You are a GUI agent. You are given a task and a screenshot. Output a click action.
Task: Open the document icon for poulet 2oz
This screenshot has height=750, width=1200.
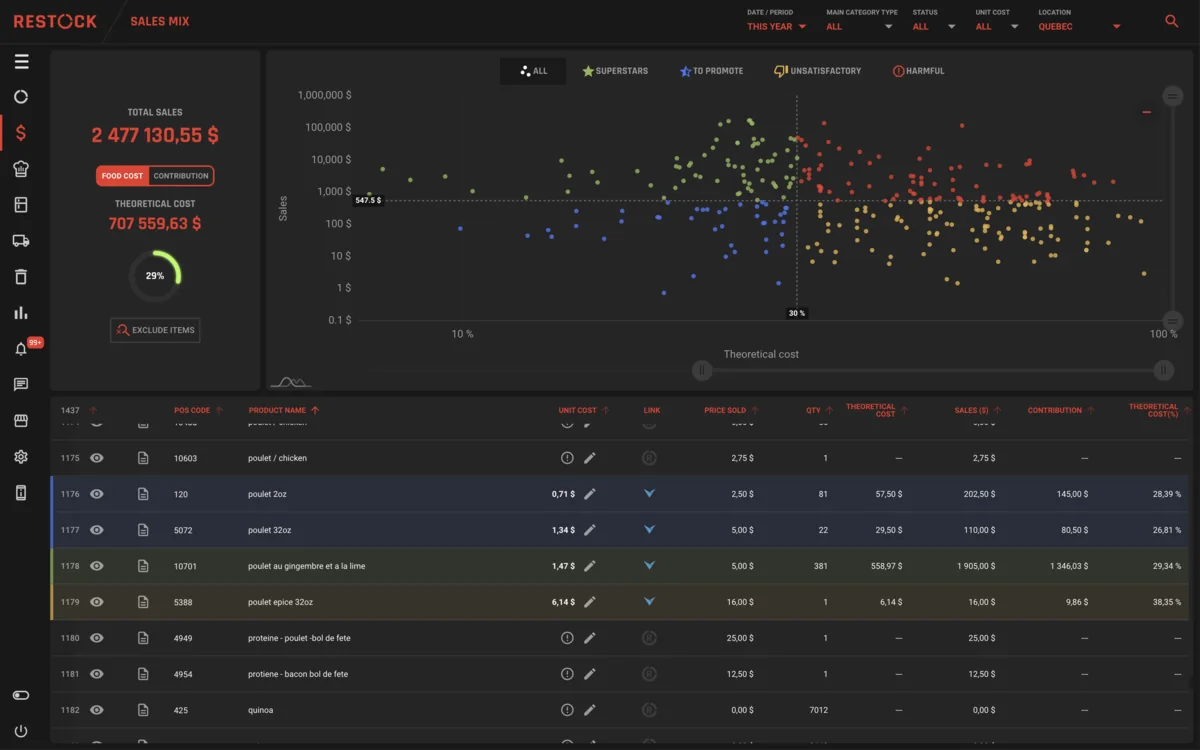(x=143, y=494)
